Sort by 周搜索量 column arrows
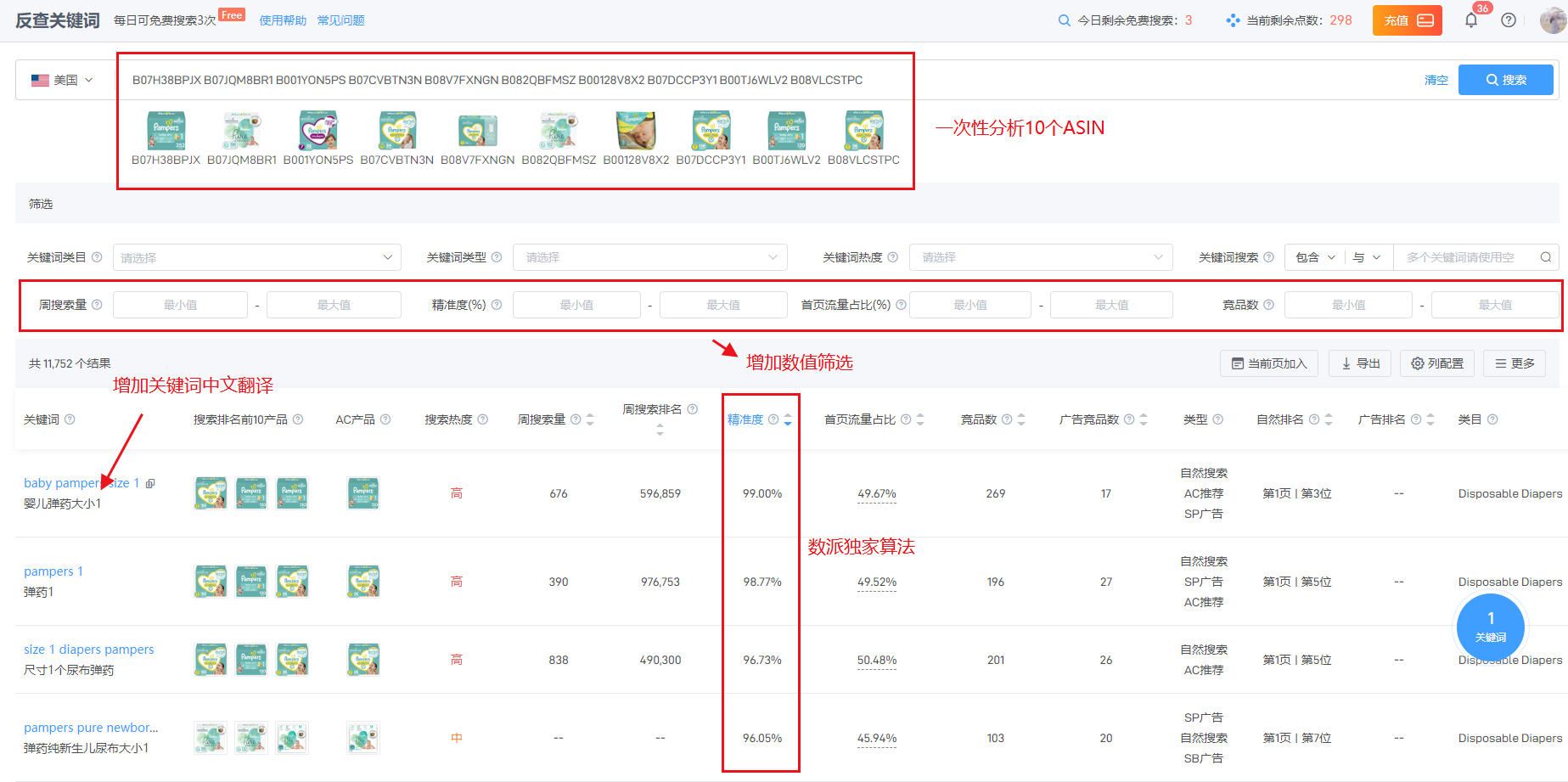Image resolution: width=1568 pixels, height=782 pixels. [590, 419]
